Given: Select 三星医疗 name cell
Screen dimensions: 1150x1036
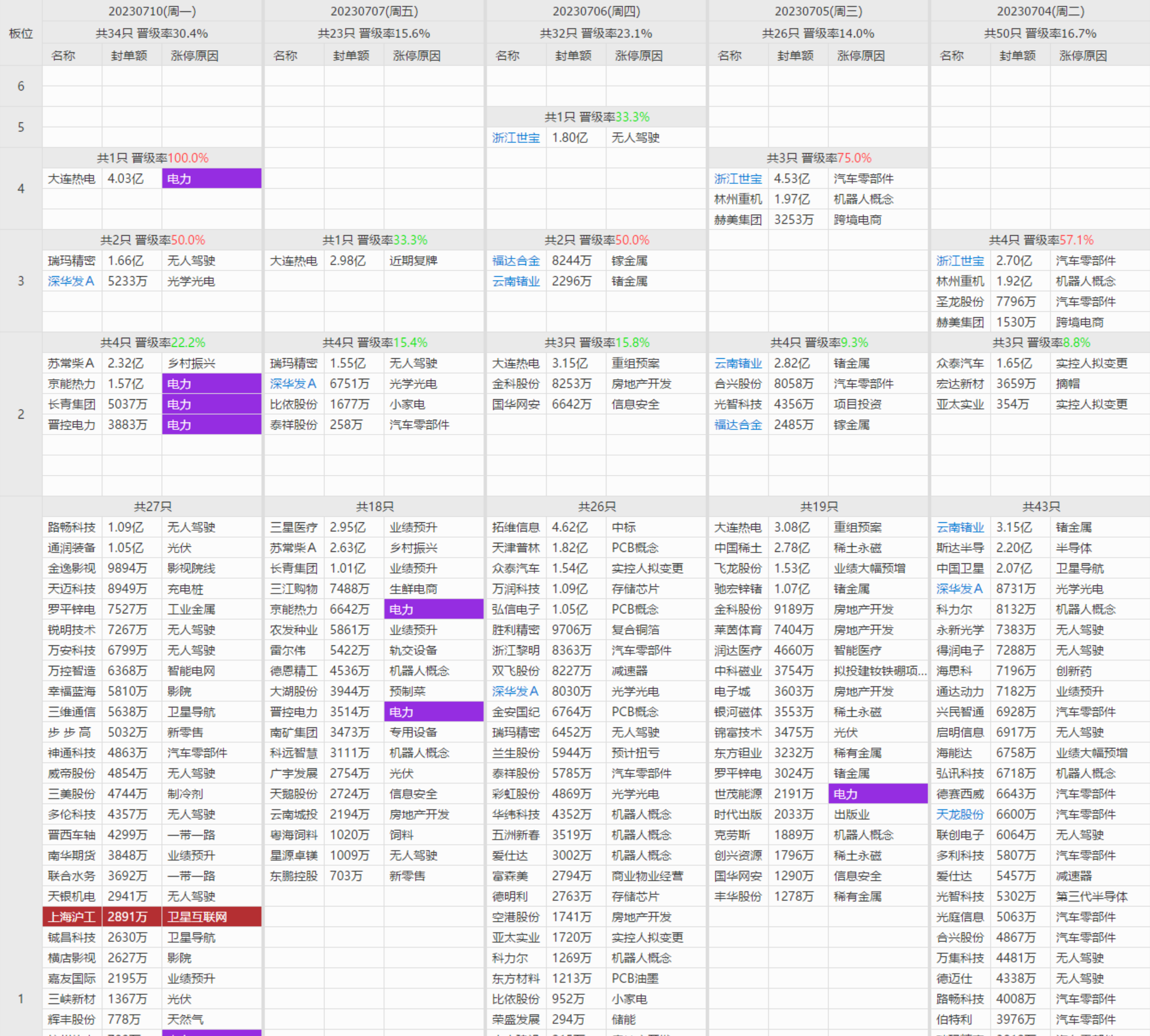Looking at the screenshot, I should click(x=294, y=527).
